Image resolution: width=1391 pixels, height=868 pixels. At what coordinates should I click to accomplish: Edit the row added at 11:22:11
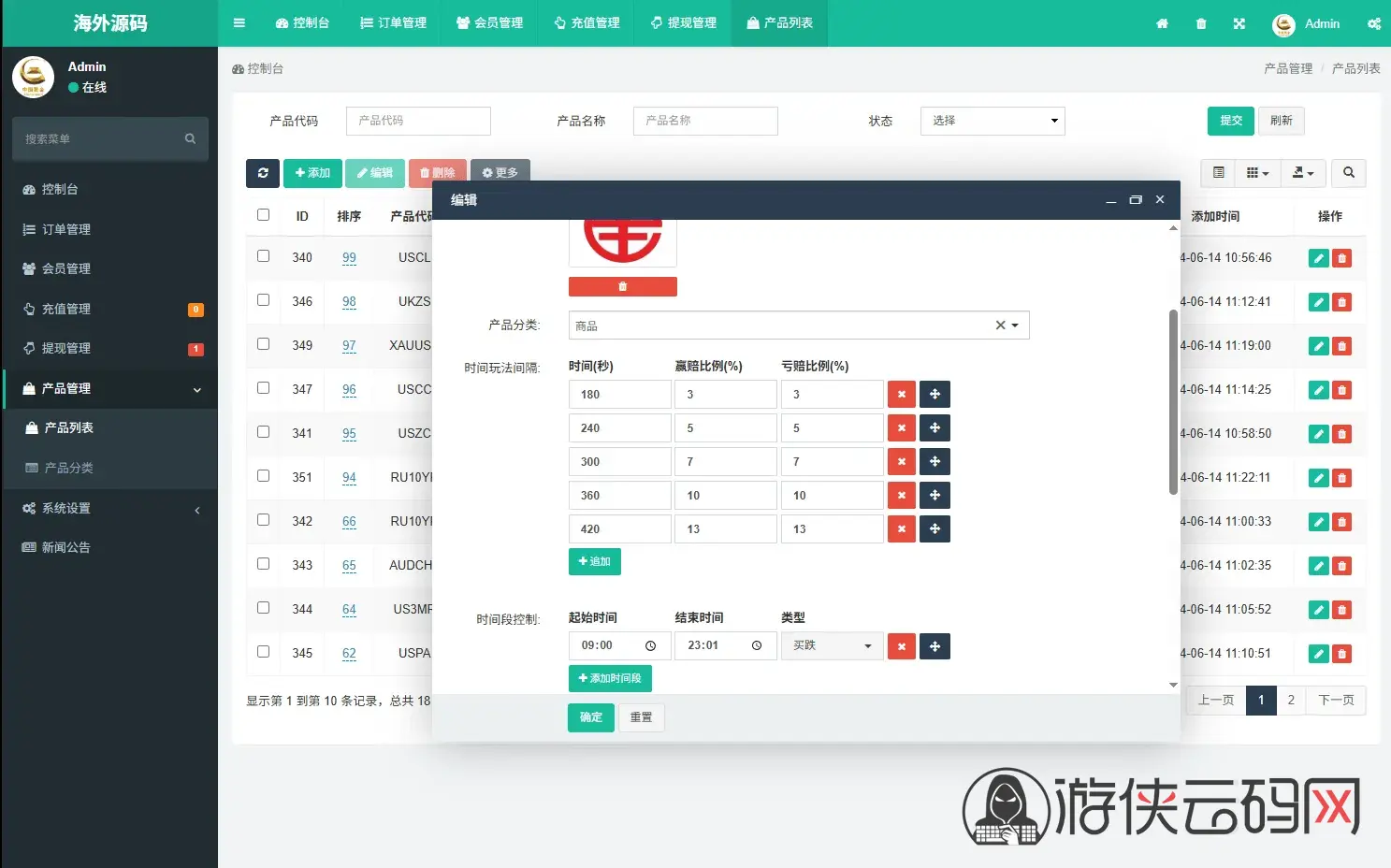[1318, 478]
